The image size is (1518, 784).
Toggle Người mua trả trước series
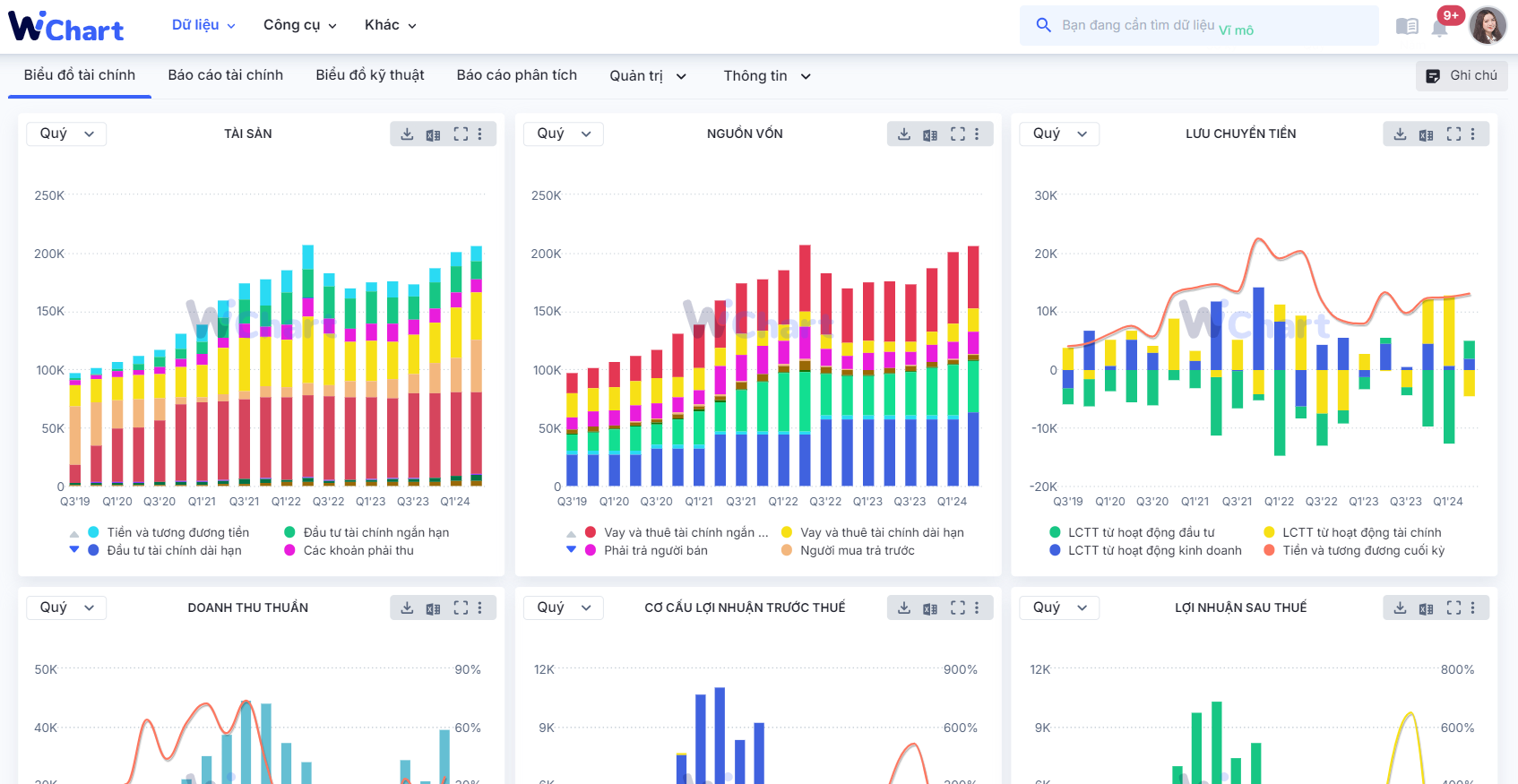(848, 550)
